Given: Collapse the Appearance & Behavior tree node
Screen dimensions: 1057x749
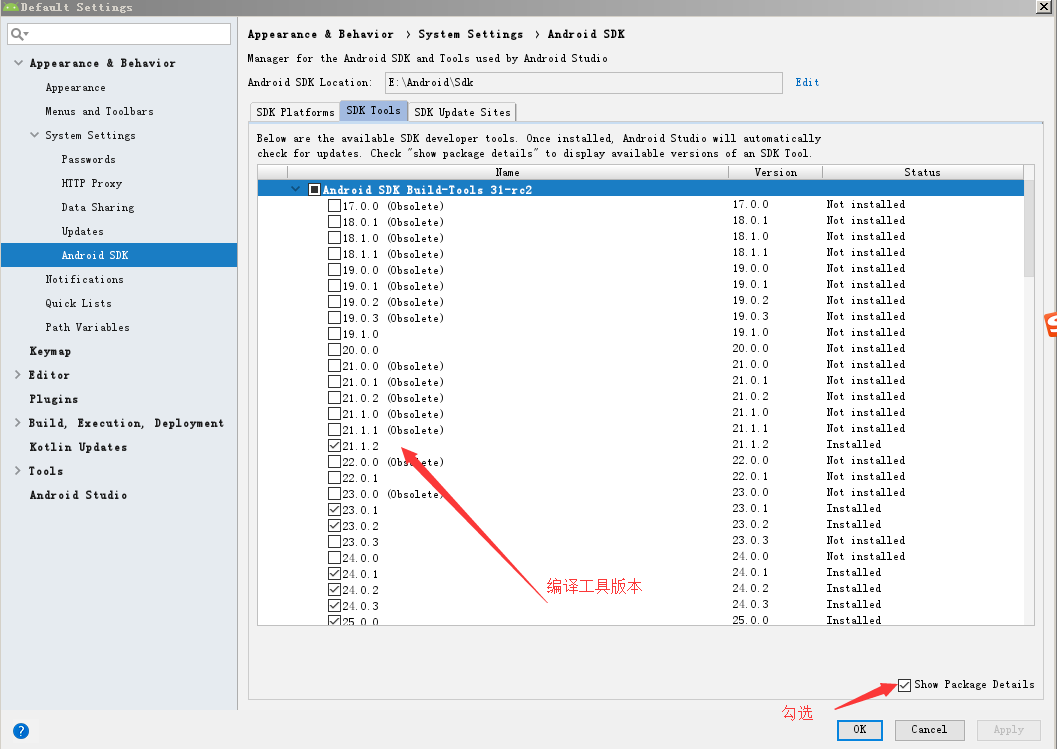Looking at the screenshot, I should click(x=18, y=63).
